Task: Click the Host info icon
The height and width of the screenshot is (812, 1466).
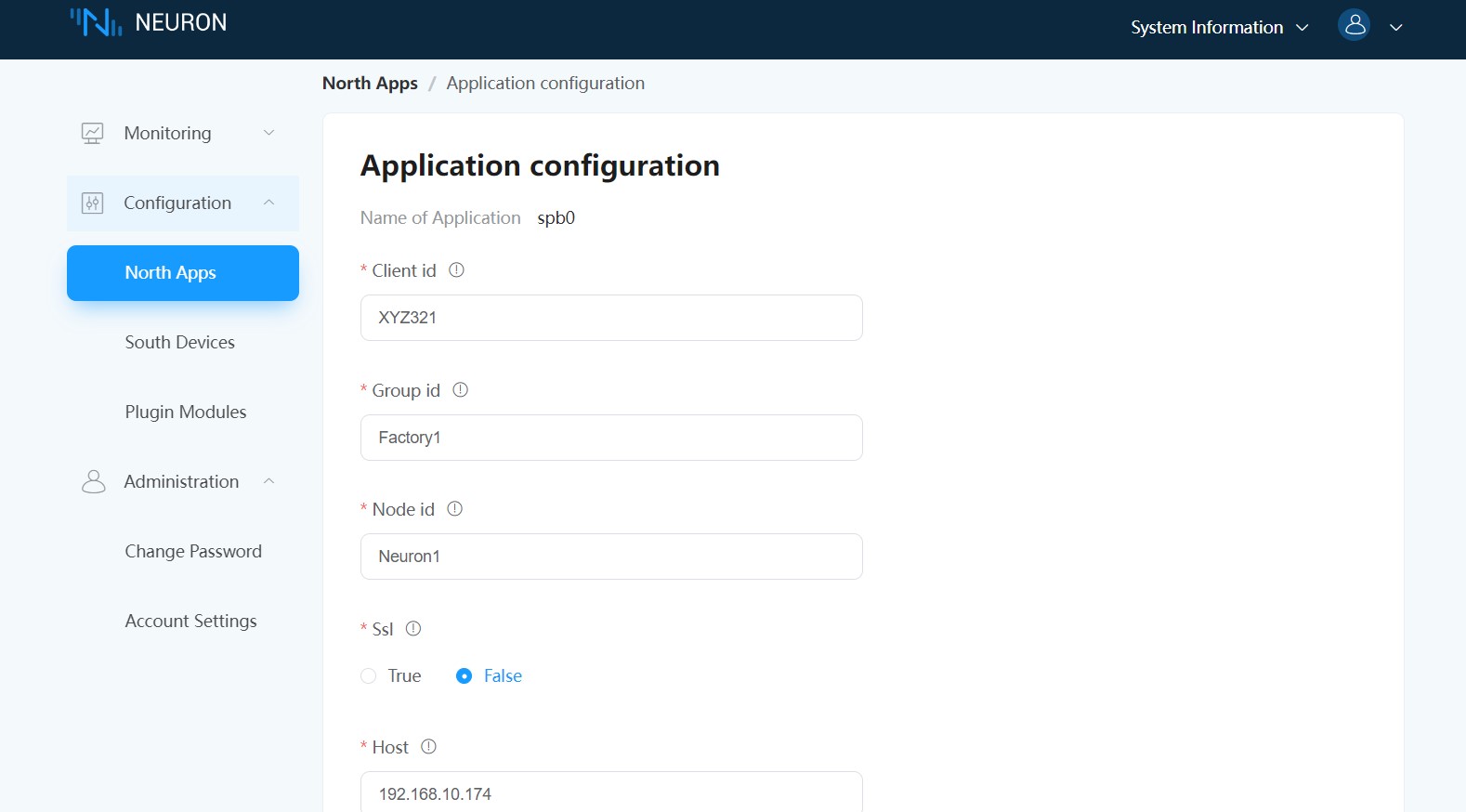Action: click(428, 747)
